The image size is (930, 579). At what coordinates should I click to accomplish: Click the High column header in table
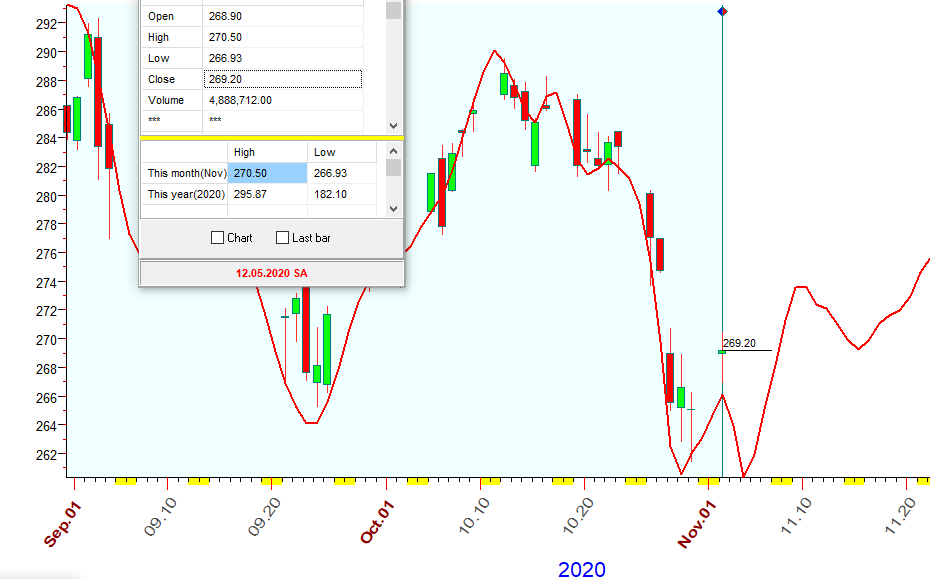(x=267, y=152)
